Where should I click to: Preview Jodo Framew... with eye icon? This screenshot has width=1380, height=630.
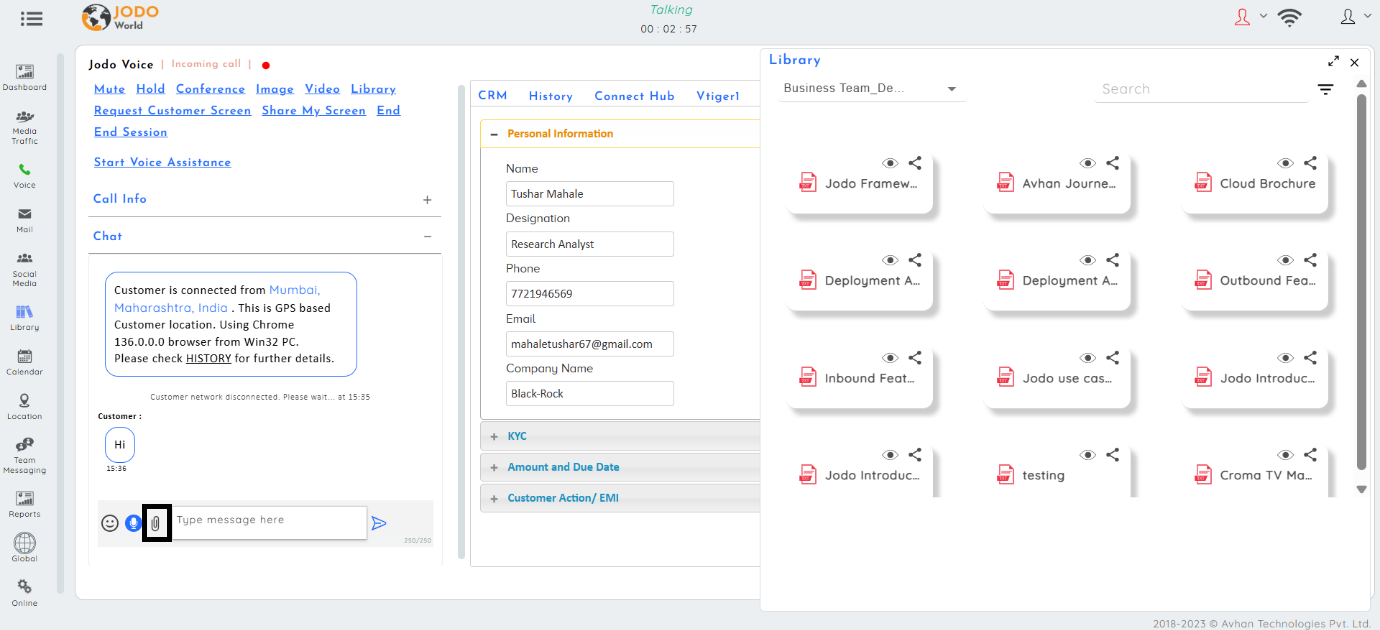890,163
